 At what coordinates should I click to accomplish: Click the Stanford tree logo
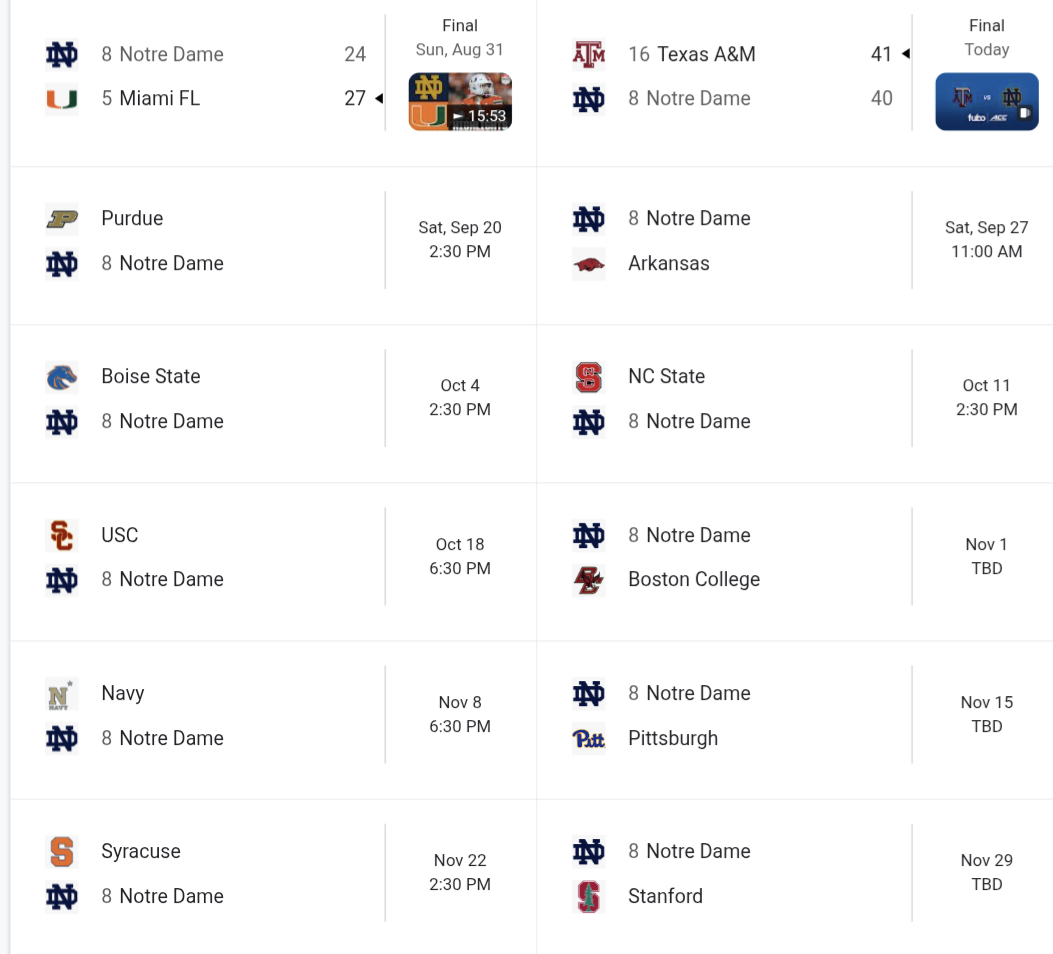(589, 896)
